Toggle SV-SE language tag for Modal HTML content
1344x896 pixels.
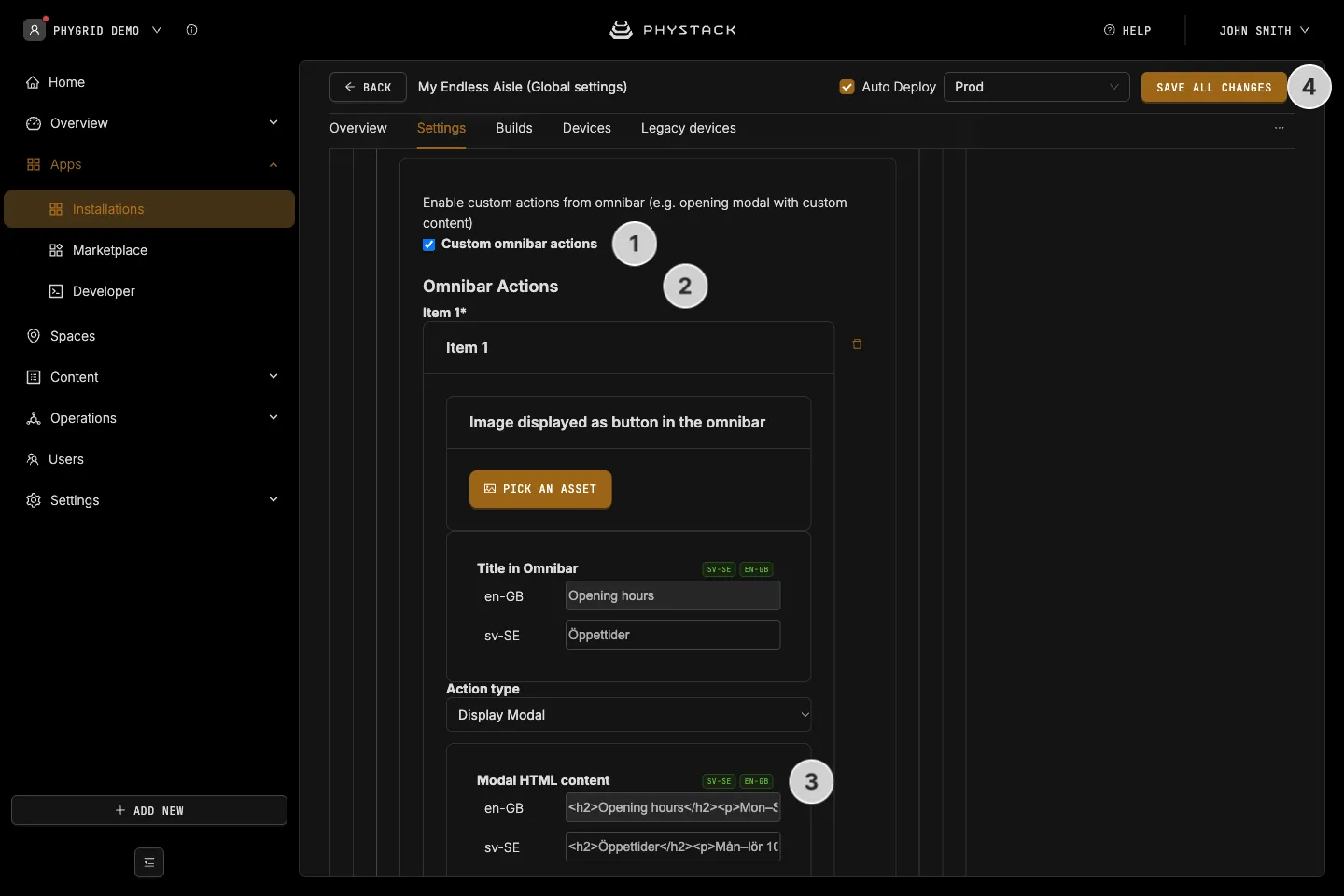pyautogui.click(x=719, y=781)
